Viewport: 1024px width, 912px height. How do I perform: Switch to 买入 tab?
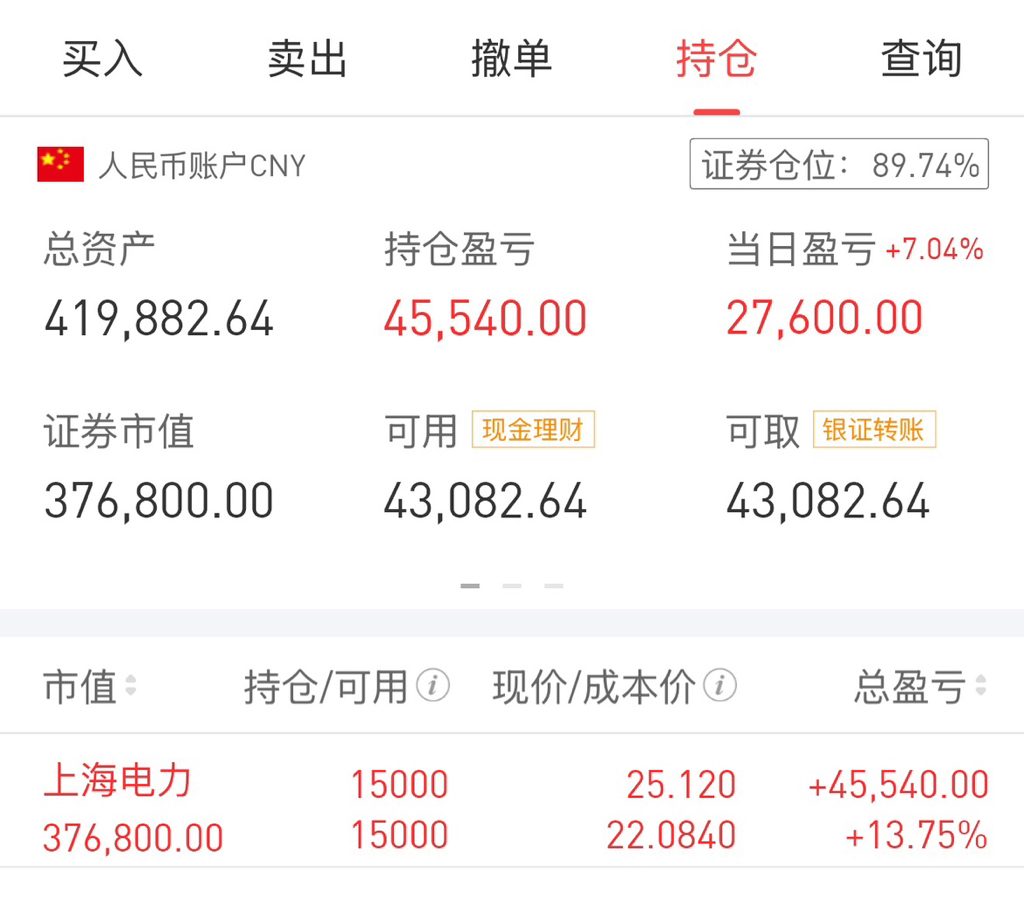[103, 59]
